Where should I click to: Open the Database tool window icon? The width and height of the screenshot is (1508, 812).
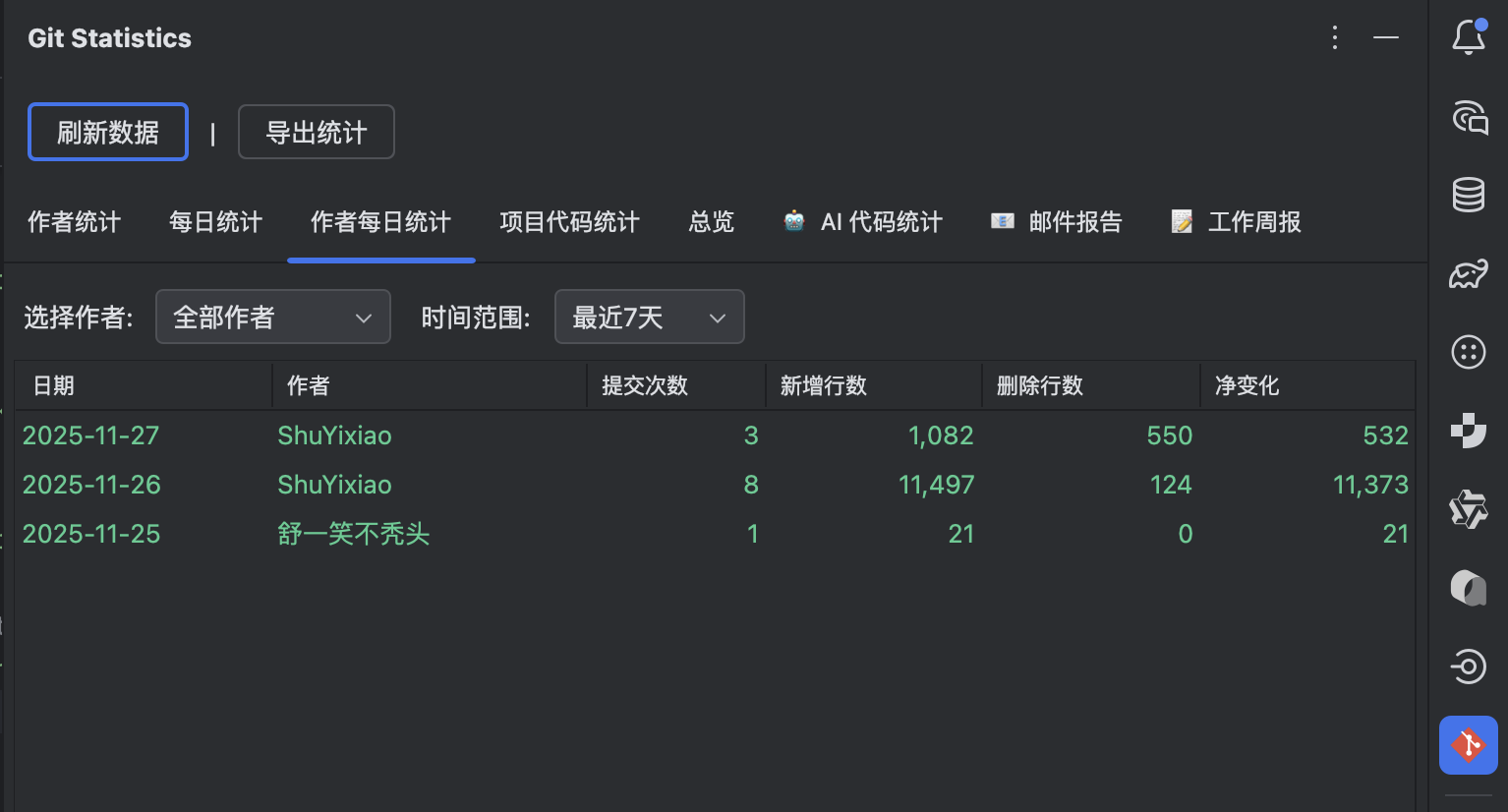click(x=1469, y=195)
